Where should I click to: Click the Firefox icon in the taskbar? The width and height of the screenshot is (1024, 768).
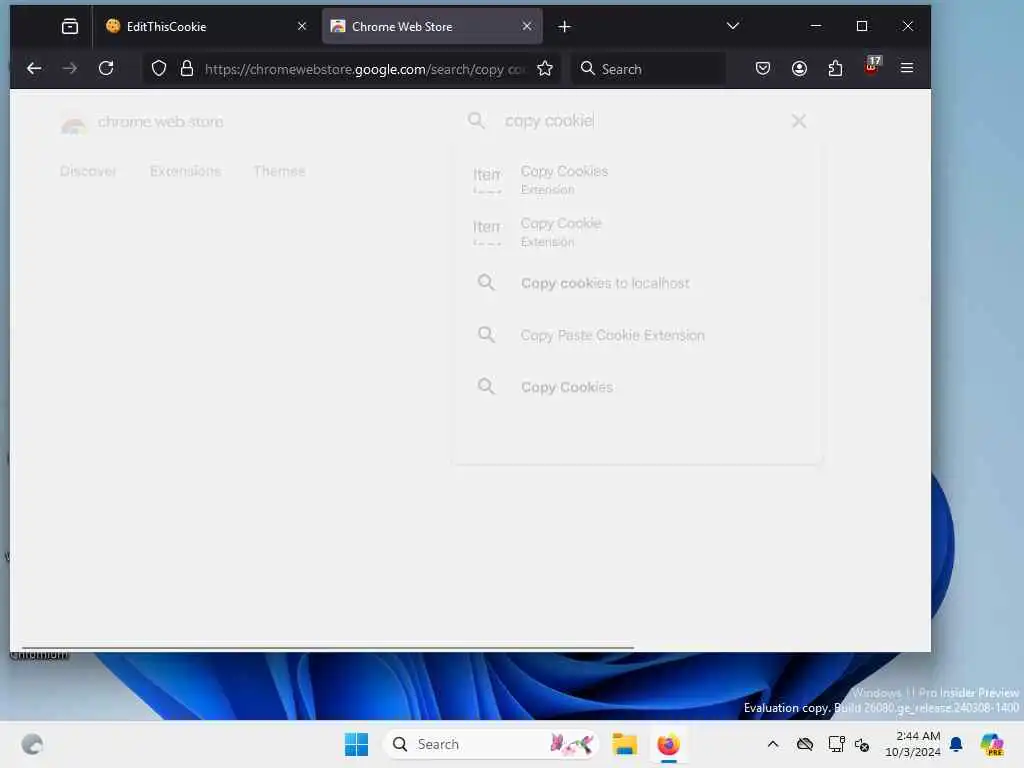point(668,744)
